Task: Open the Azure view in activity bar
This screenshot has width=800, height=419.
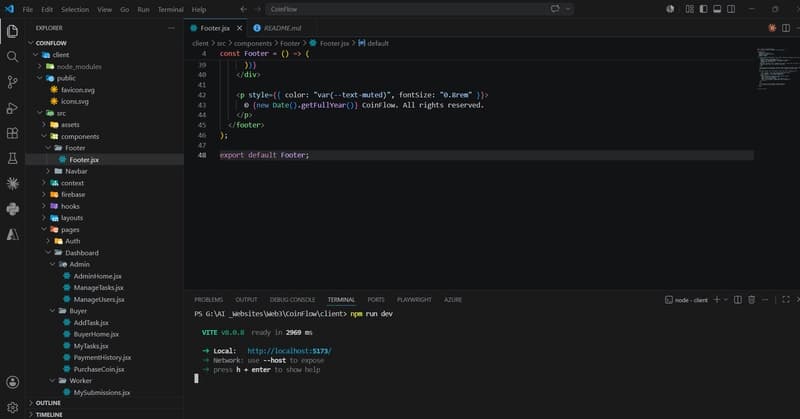Action: 12,234
